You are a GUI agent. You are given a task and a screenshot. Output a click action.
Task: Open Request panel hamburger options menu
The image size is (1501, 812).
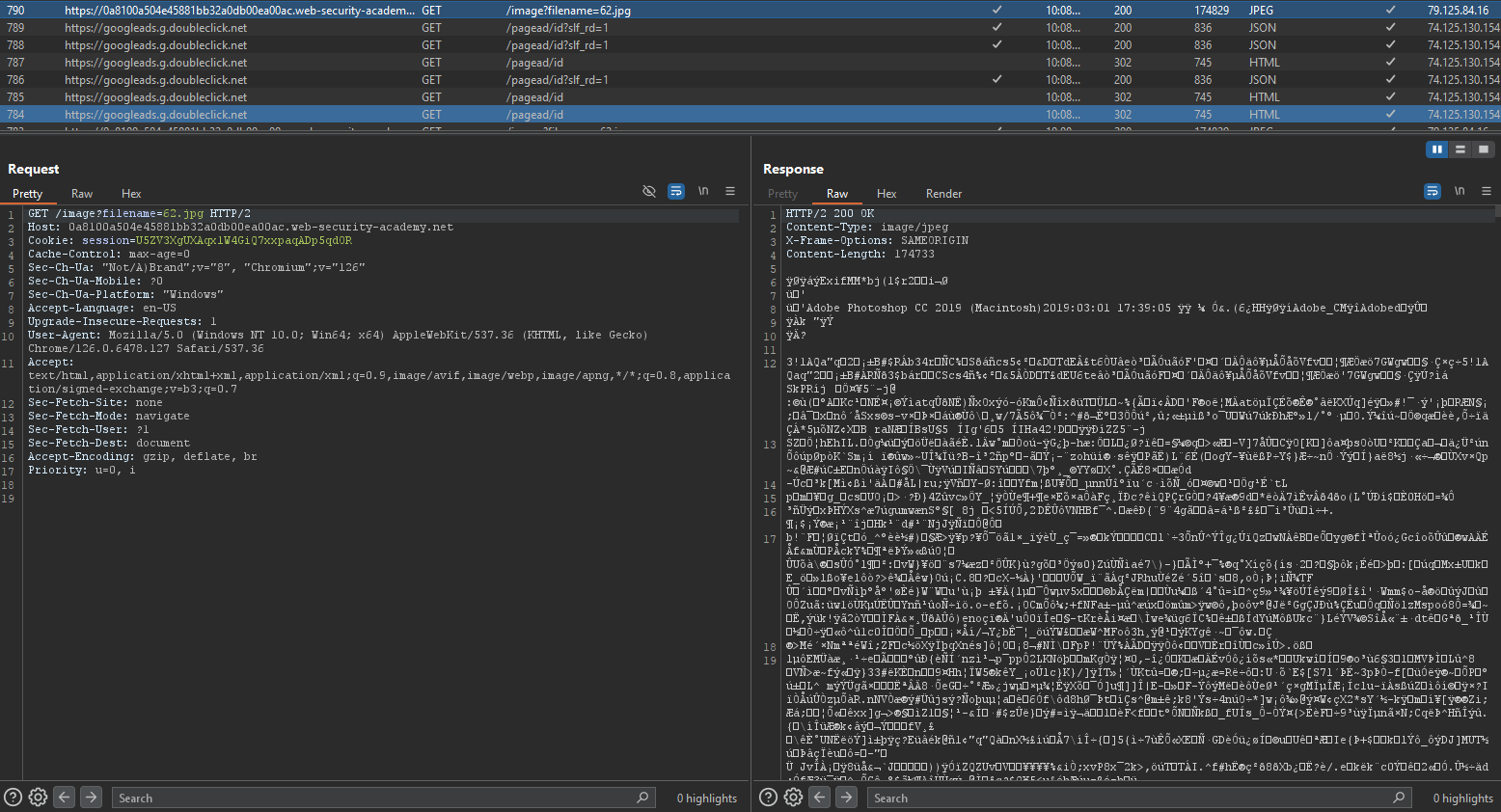[x=730, y=192]
